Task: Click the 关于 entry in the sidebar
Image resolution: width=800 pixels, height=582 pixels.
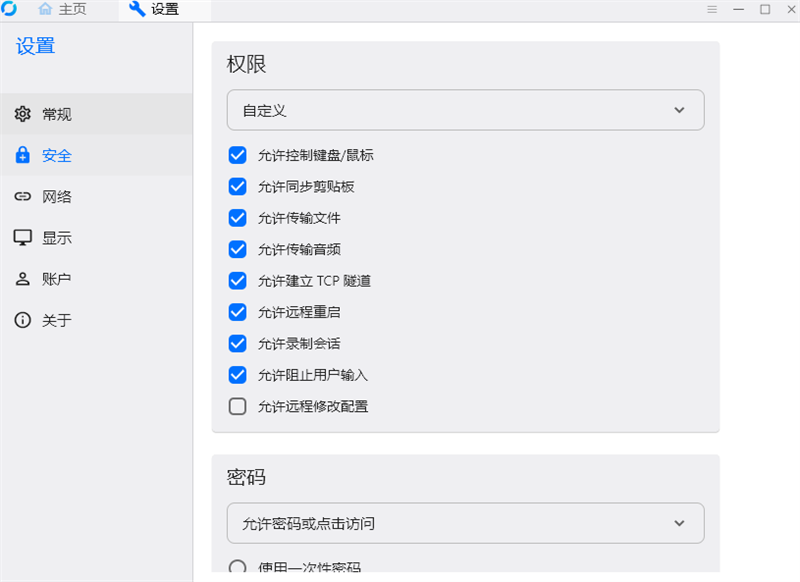Action: [x=55, y=319]
